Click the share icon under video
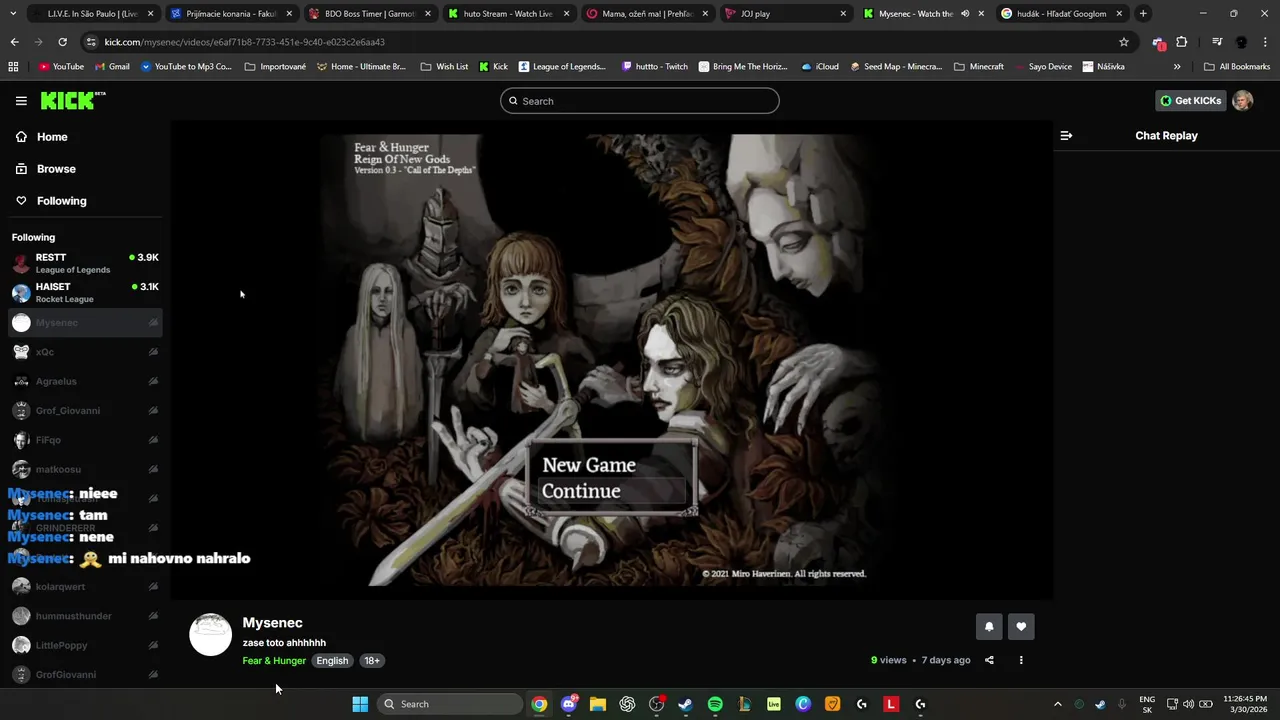The image size is (1280, 720). click(x=989, y=660)
